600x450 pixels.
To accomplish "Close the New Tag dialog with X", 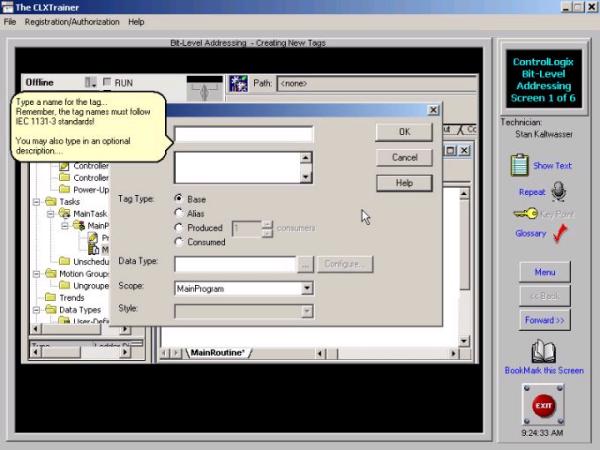I will pyautogui.click(x=433, y=110).
